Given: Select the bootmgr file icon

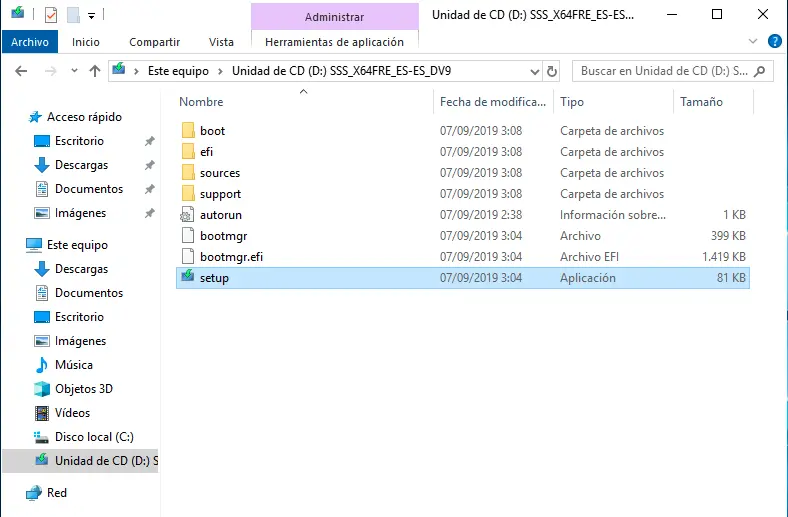Looking at the screenshot, I should click(187, 236).
